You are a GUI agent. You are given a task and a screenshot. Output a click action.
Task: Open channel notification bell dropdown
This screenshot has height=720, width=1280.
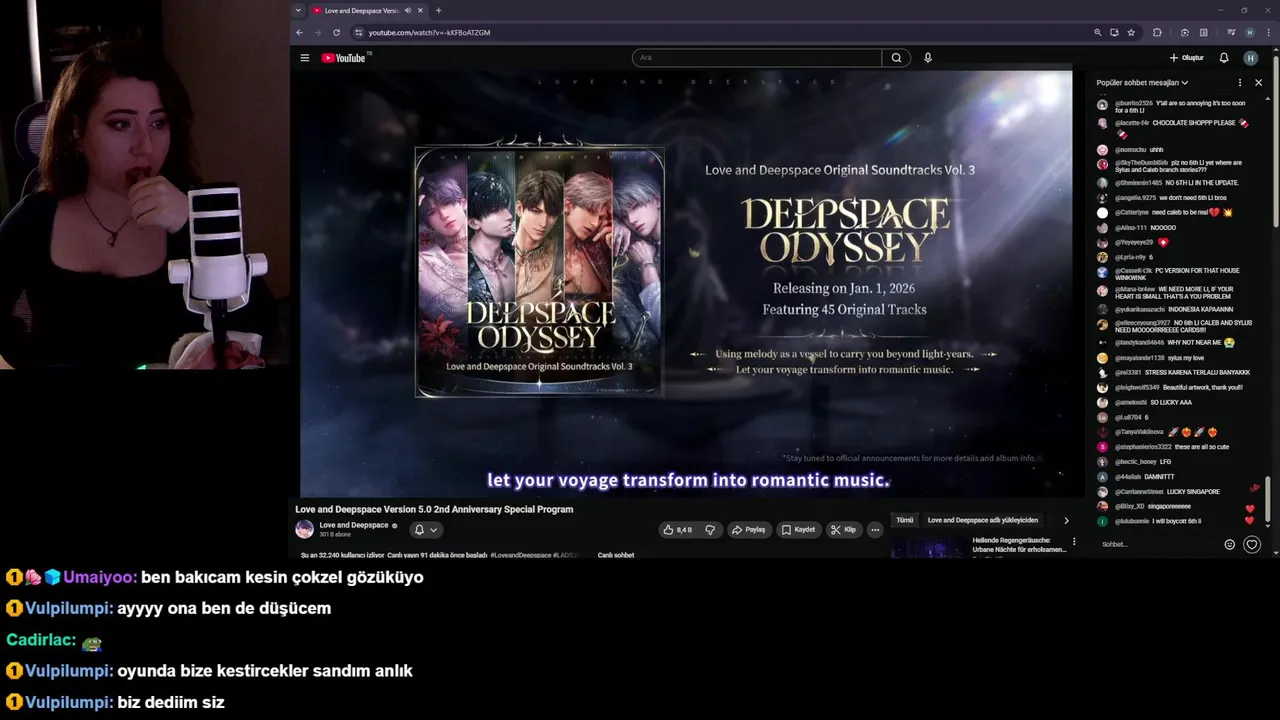click(x=426, y=530)
